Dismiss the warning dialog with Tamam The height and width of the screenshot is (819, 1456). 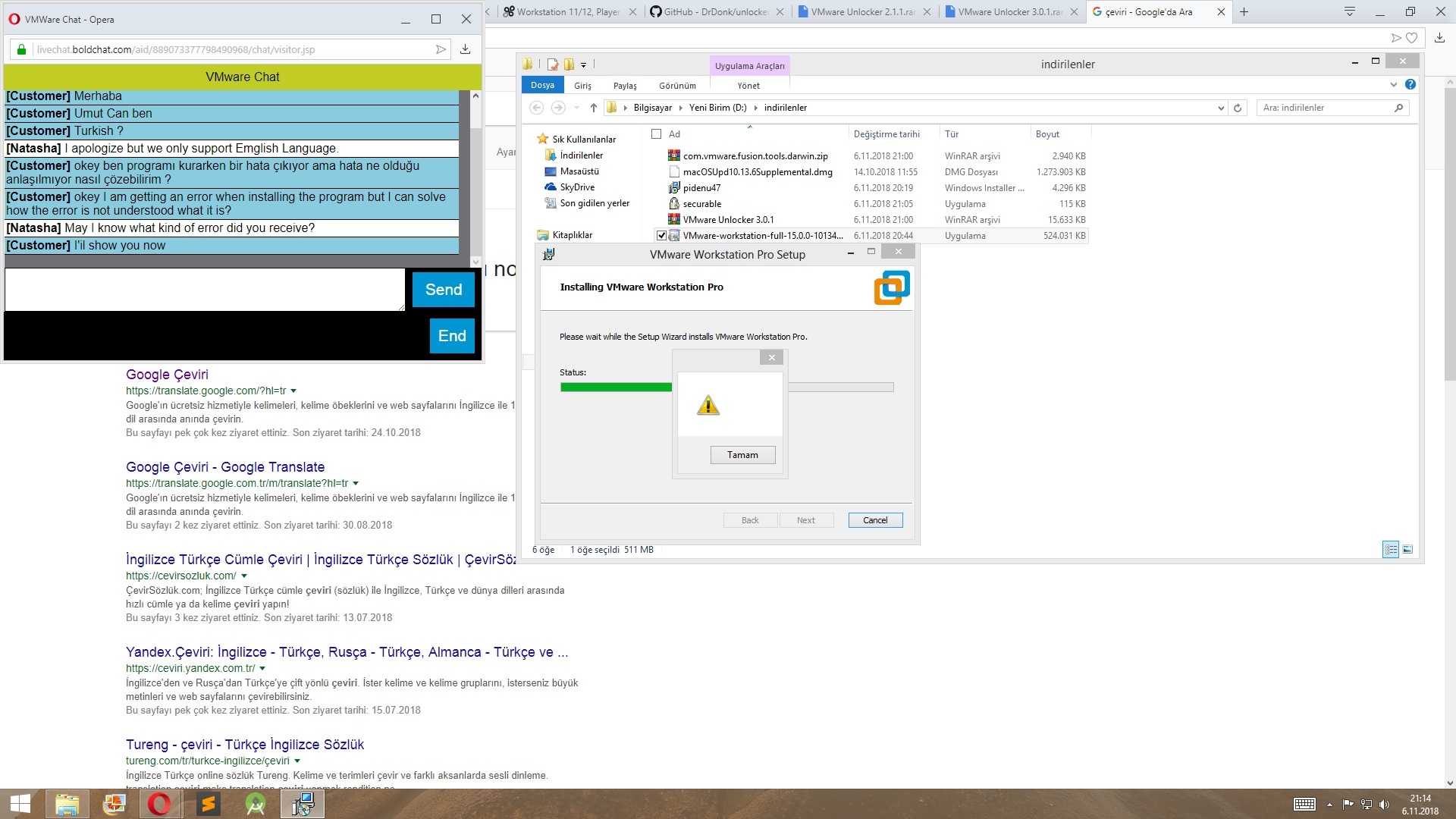[742, 455]
